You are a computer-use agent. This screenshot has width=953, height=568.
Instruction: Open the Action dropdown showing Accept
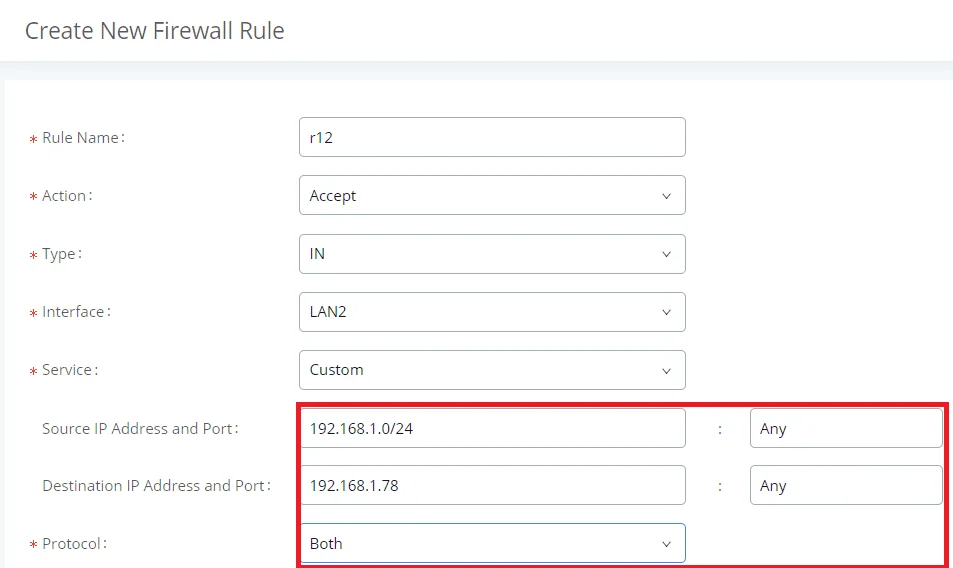tap(492, 195)
